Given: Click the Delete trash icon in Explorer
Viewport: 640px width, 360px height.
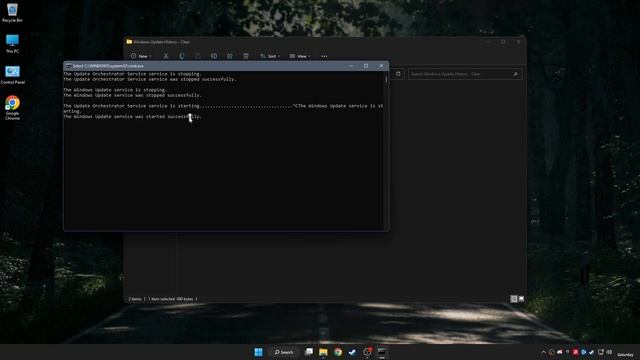Looking at the screenshot, I should pos(246,56).
